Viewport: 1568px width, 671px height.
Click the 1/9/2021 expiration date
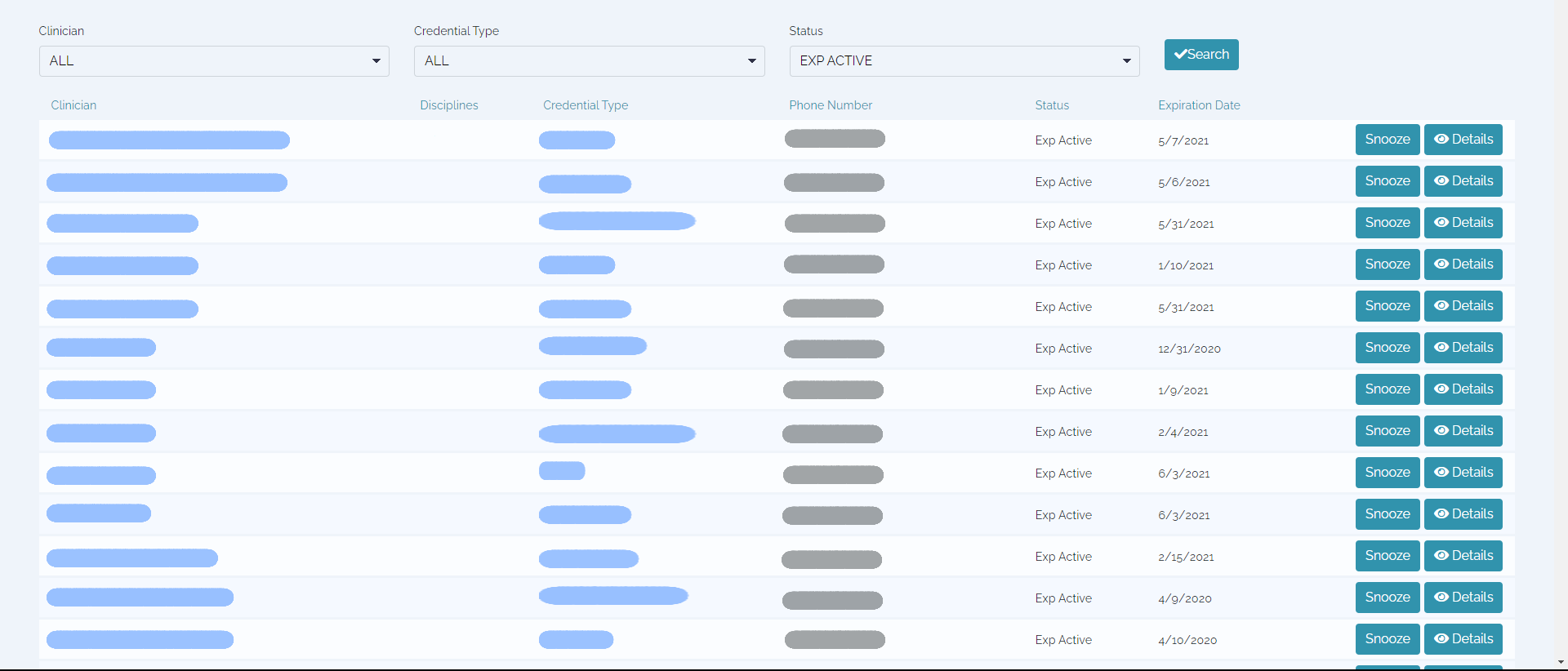(x=1183, y=390)
